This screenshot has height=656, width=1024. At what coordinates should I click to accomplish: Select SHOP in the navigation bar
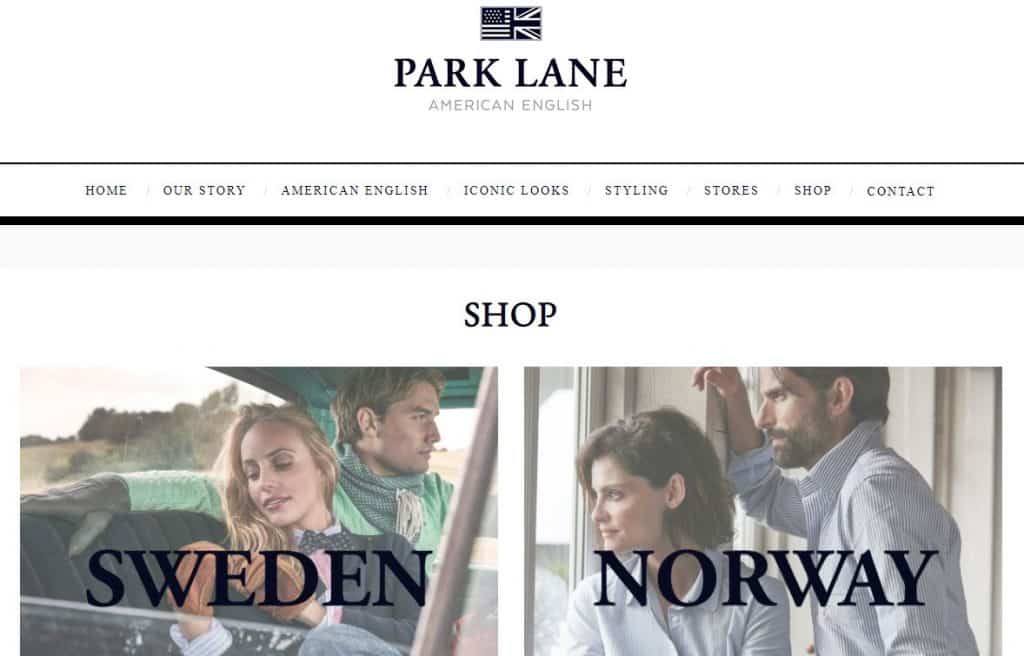[x=812, y=190]
